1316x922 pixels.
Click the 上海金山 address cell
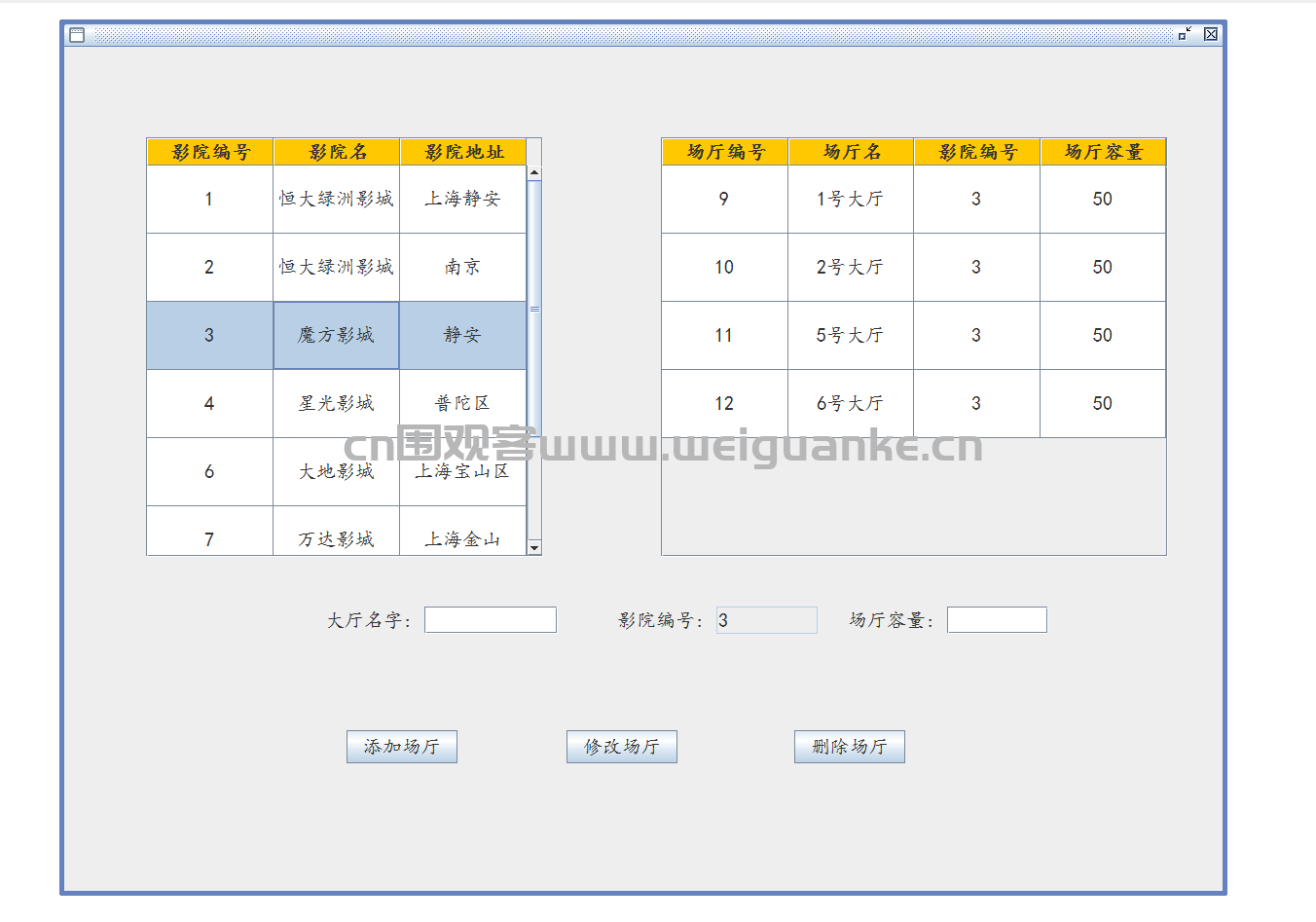coord(463,531)
